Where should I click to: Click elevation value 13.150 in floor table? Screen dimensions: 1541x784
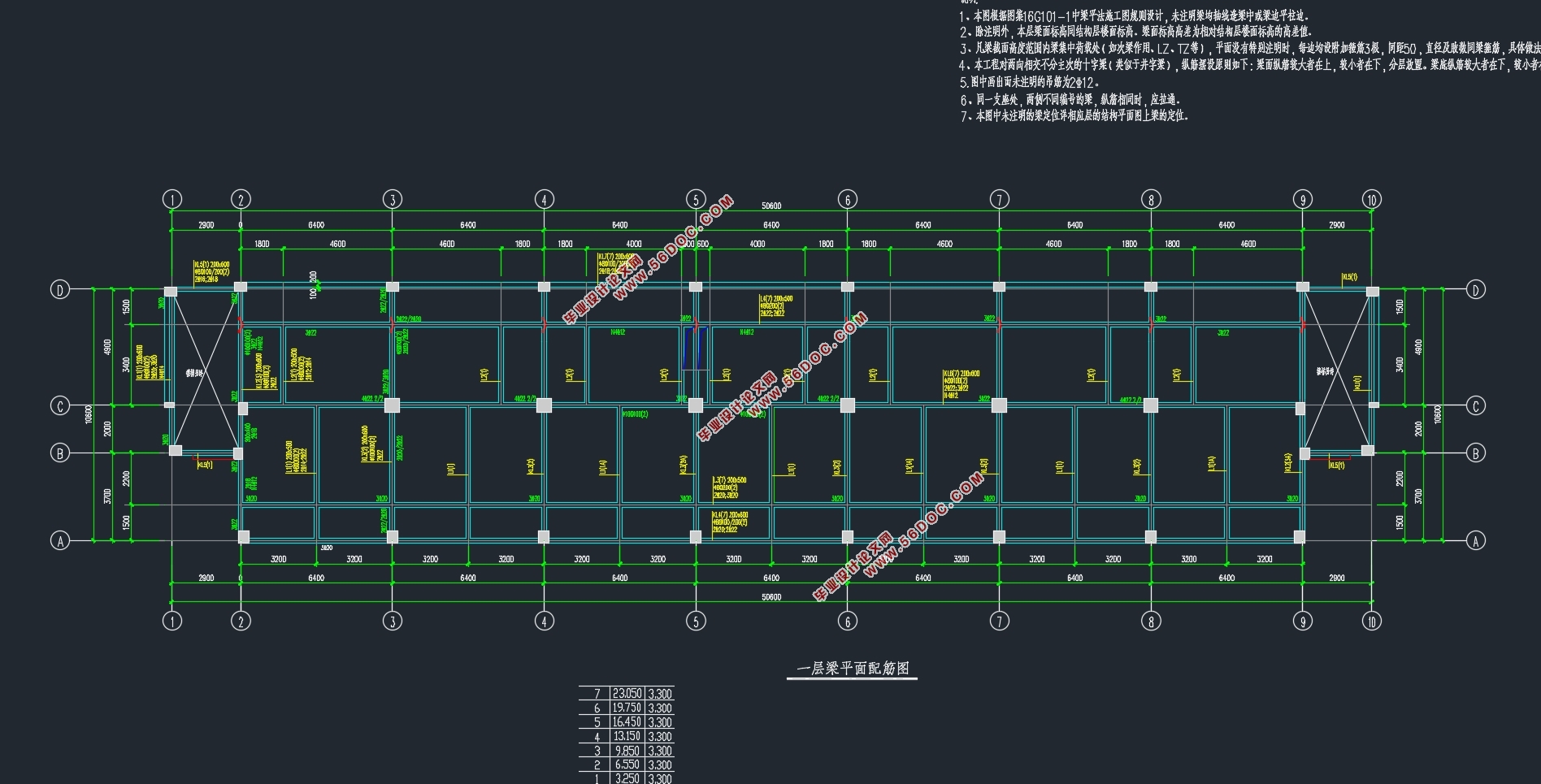click(627, 736)
